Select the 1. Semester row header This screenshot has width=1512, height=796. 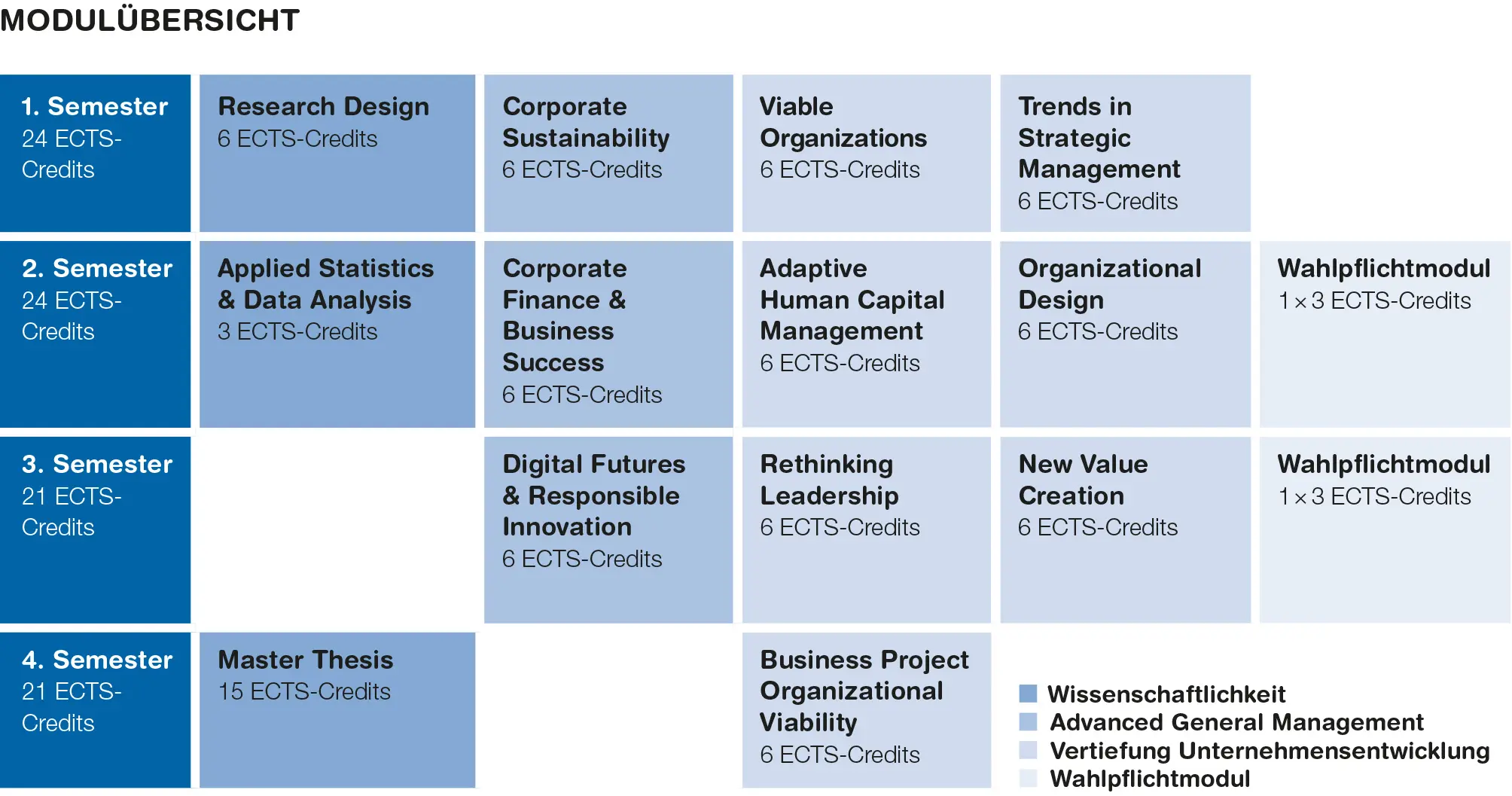pos(95,153)
